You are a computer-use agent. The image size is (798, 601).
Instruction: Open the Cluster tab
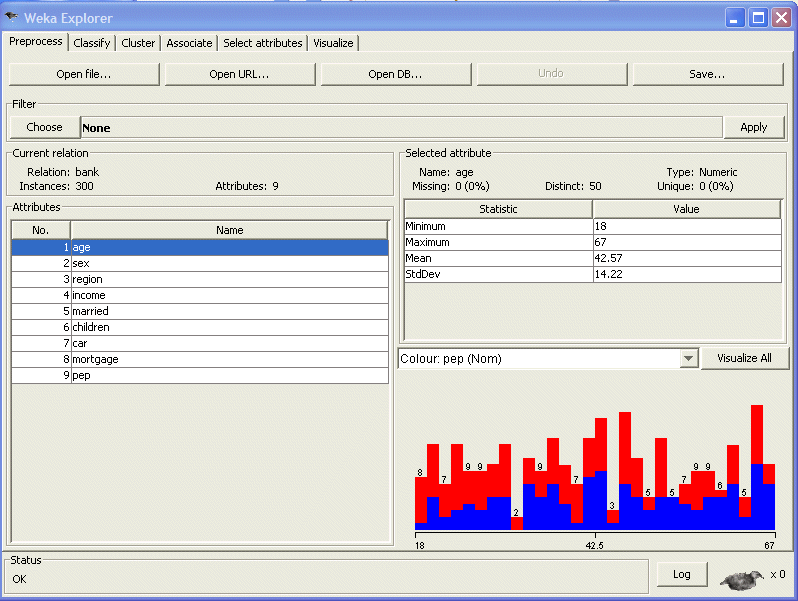tap(138, 43)
